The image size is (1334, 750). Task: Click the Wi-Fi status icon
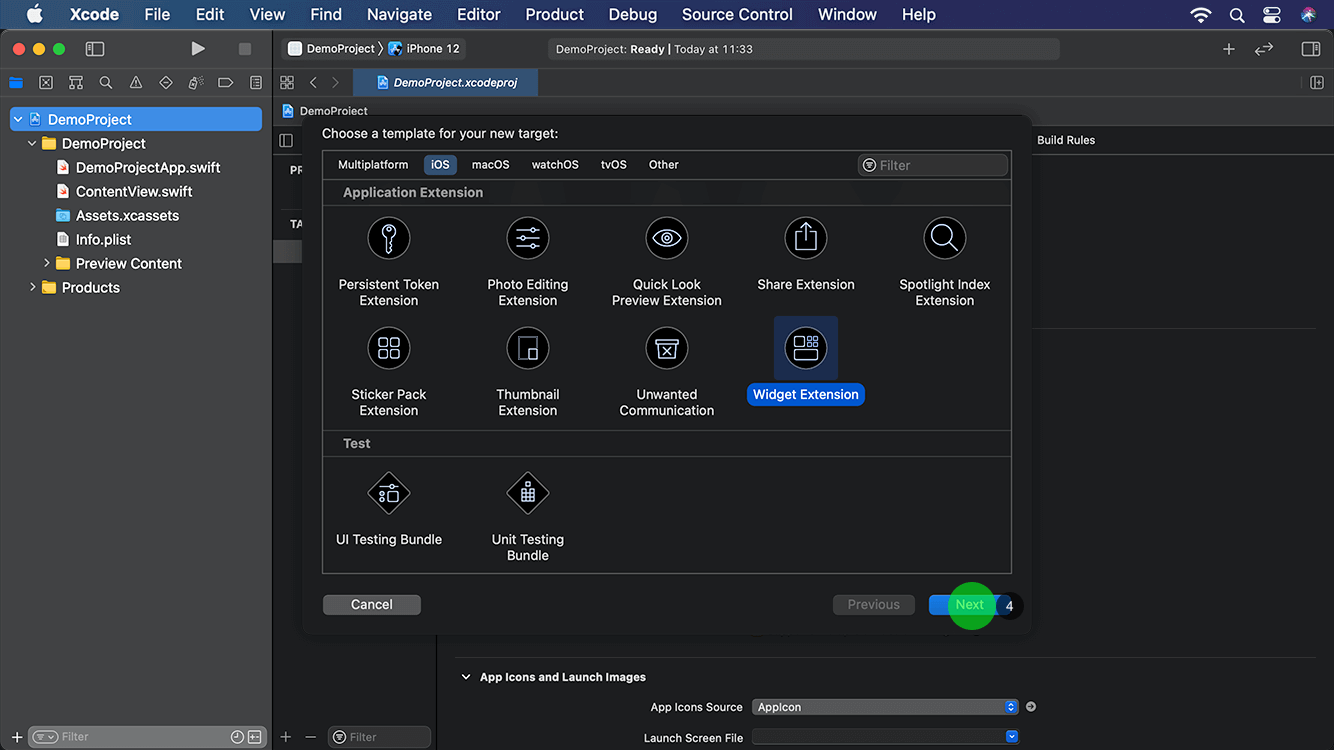[1201, 15]
